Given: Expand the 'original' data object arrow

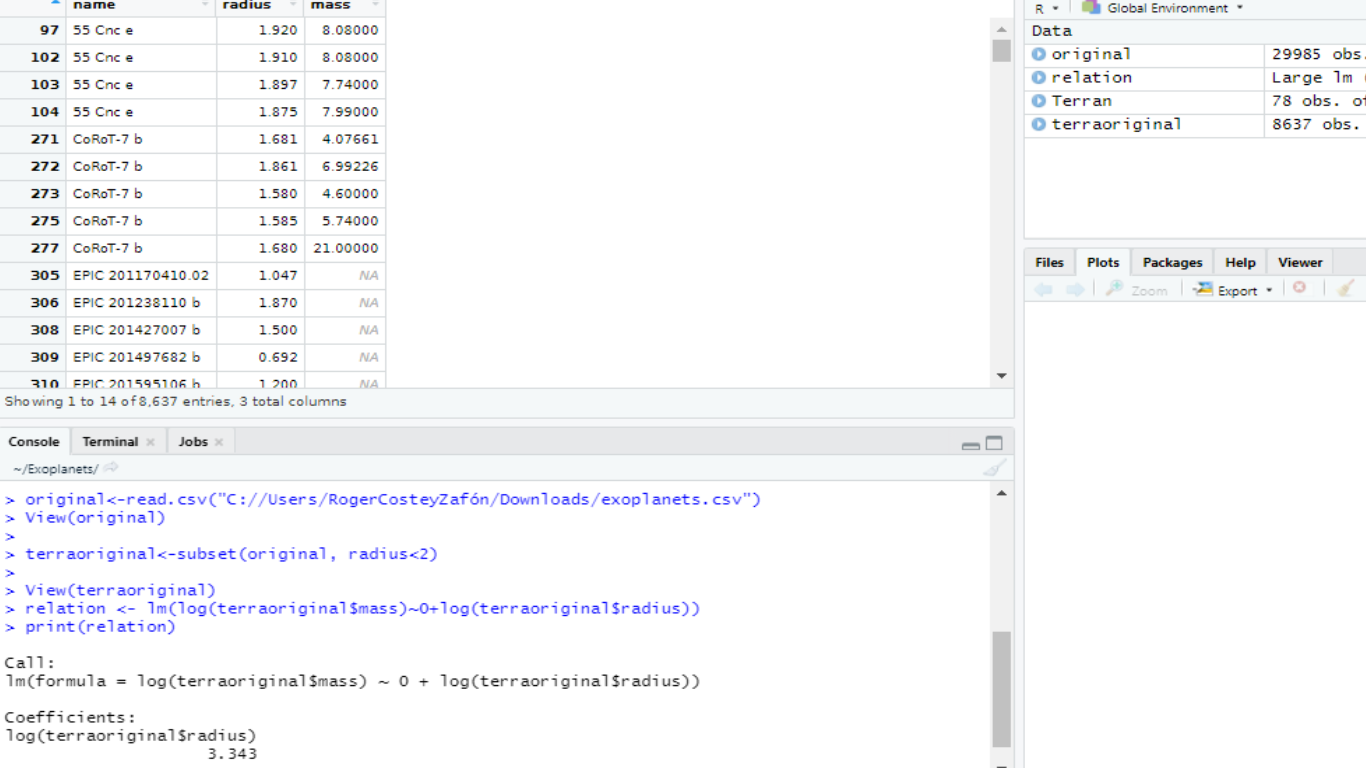Looking at the screenshot, I should [x=1039, y=54].
